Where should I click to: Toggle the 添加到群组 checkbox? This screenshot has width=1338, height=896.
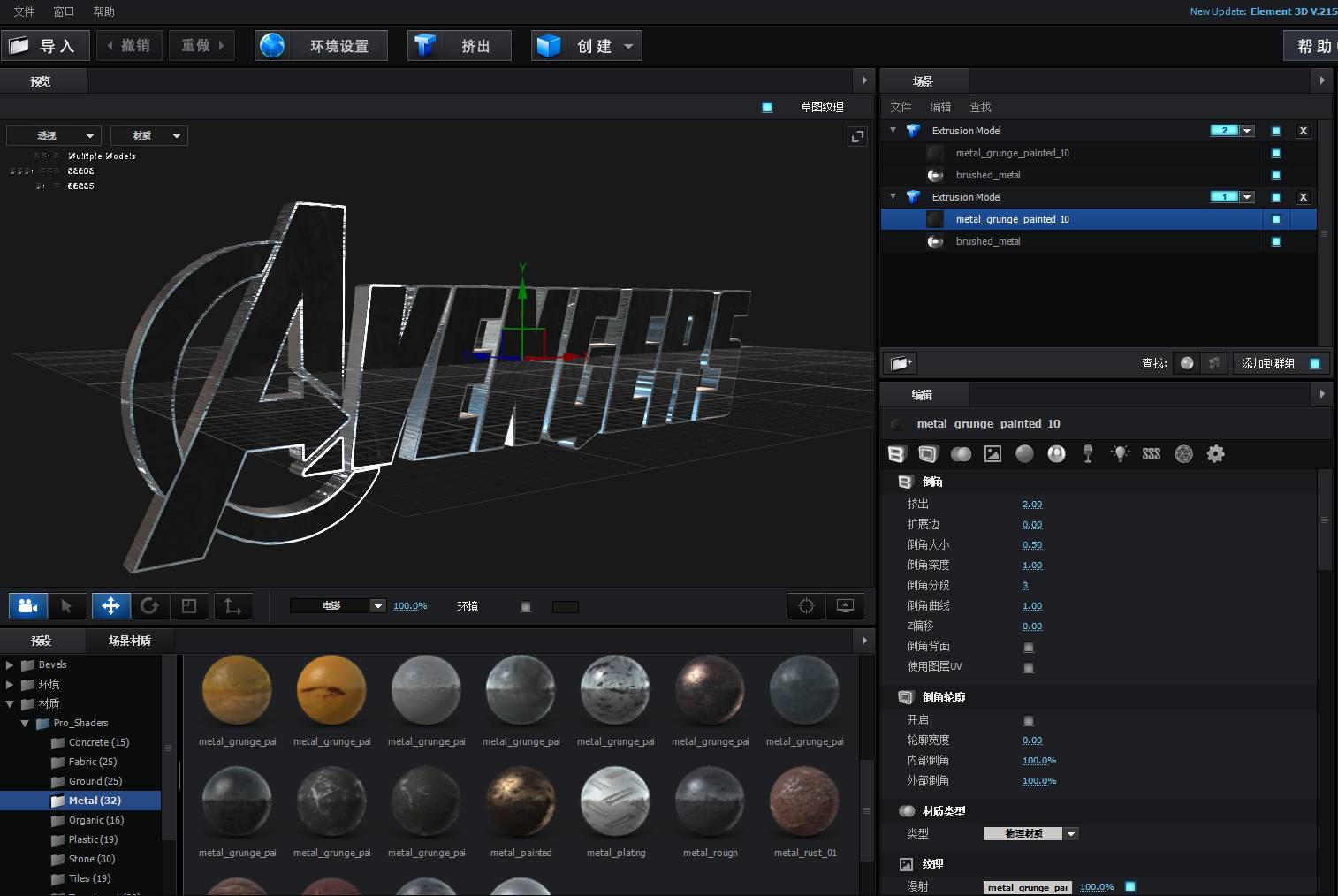tap(1315, 363)
